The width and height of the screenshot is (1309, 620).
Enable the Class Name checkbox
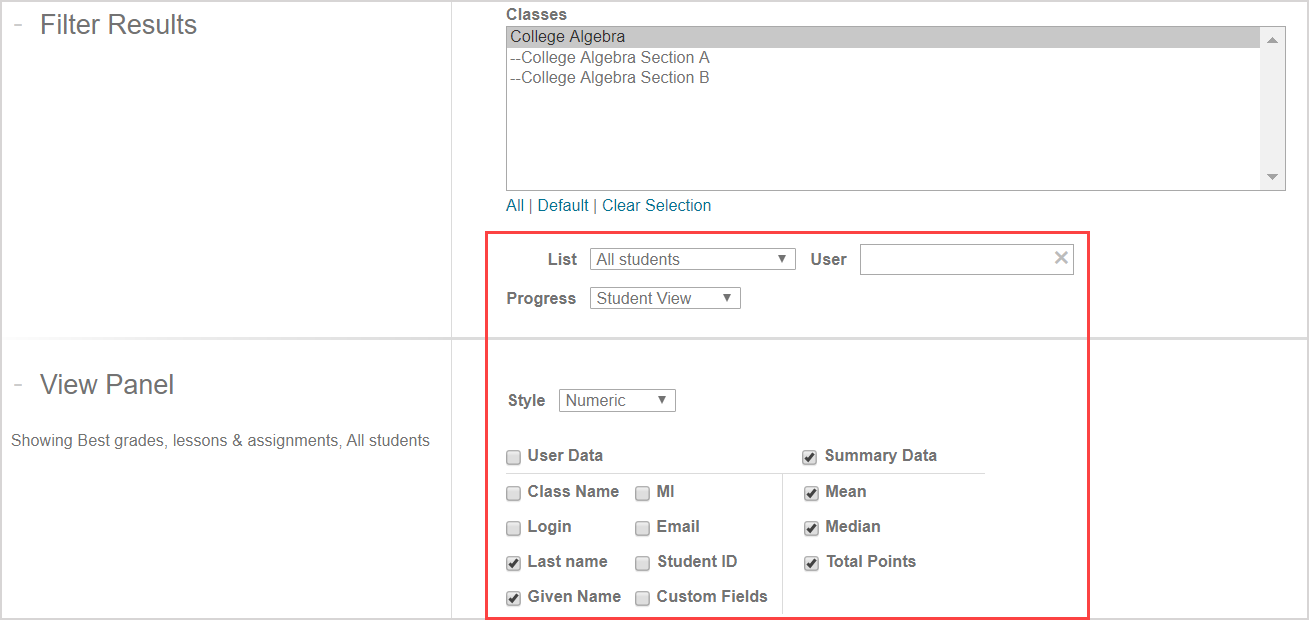point(513,493)
